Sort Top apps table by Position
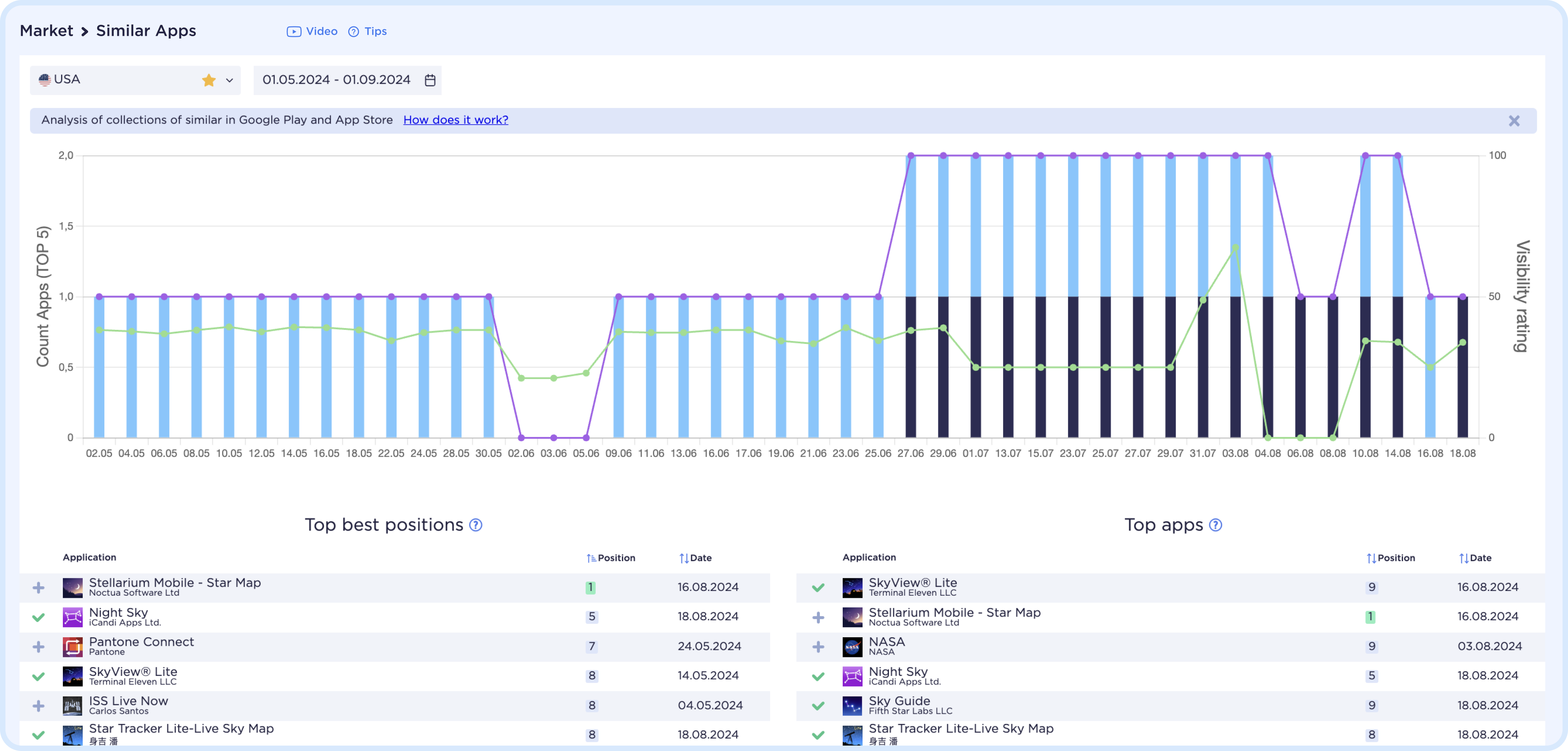The image size is (1568, 751). click(1390, 557)
